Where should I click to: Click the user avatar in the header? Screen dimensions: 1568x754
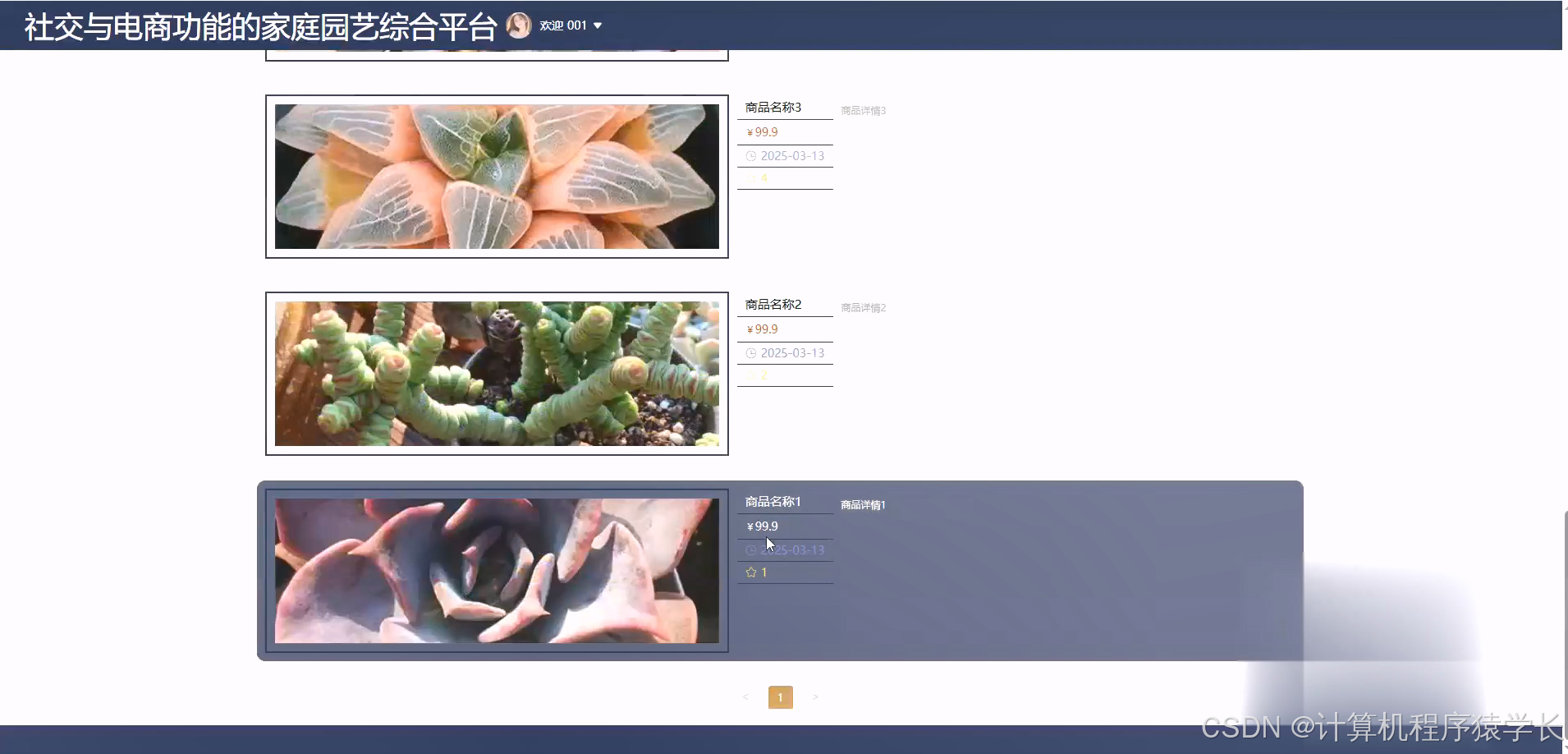pos(520,25)
